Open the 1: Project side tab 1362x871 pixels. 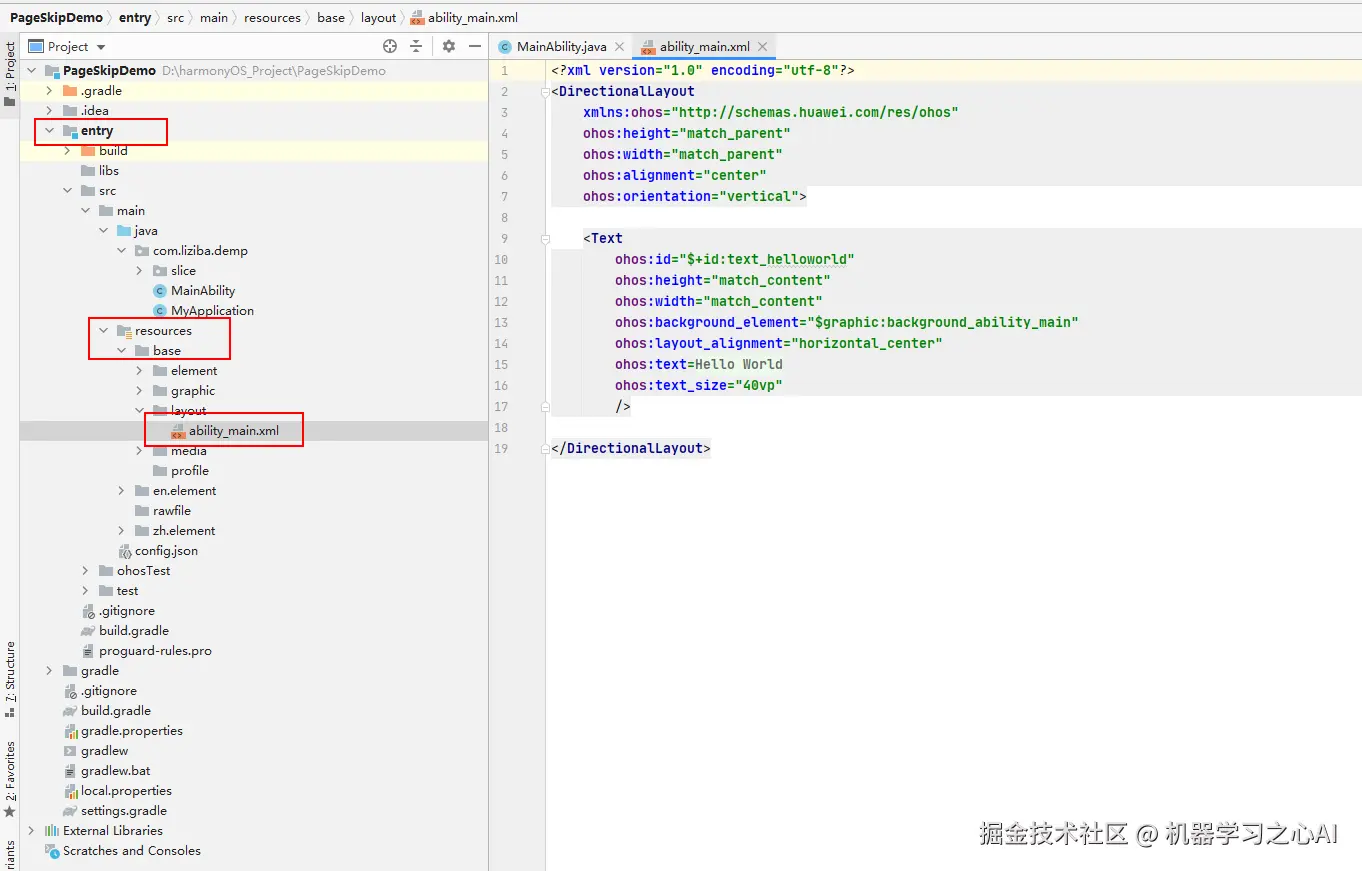pos(10,74)
